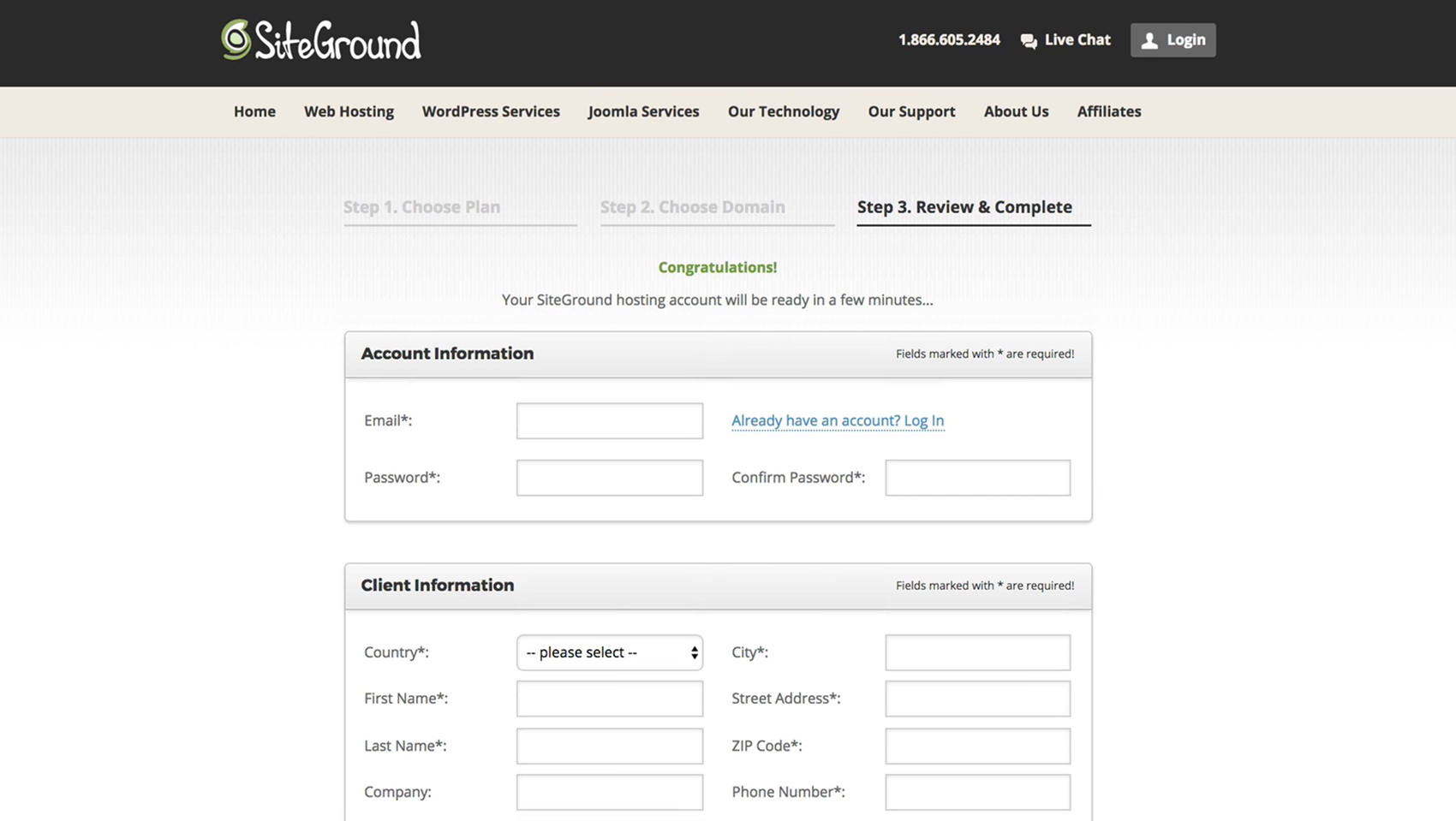The image size is (1456, 821).
Task: Focus the Confirm Password input field
Action: pyautogui.click(x=978, y=478)
